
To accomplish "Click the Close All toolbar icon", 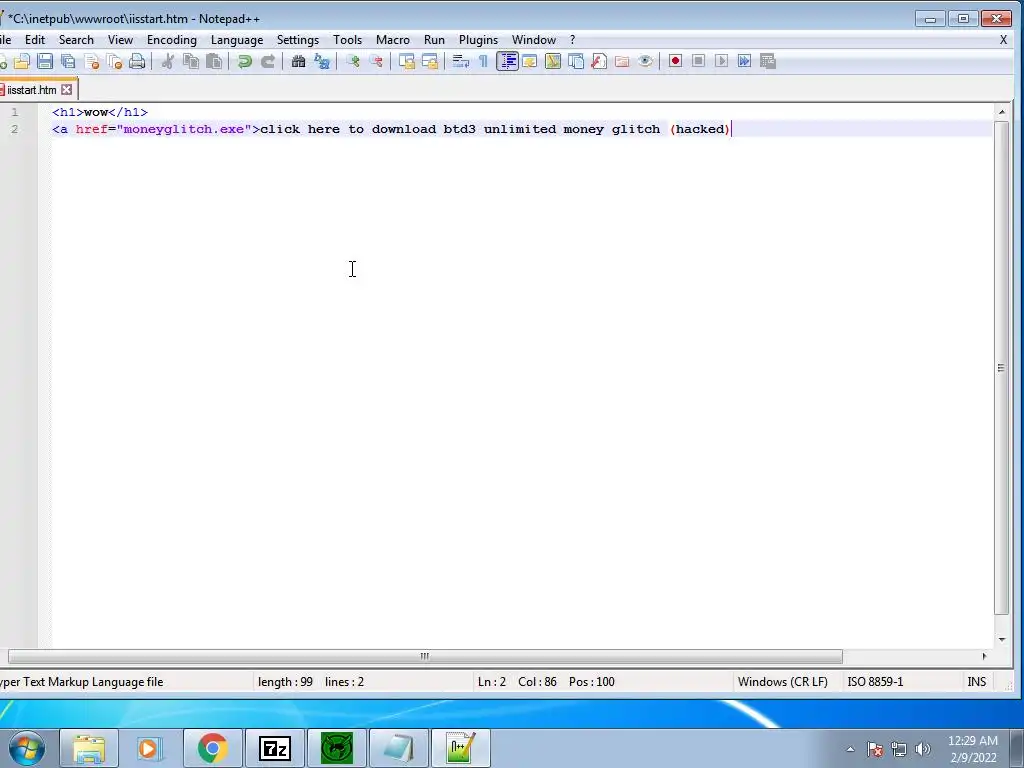I will 114,61.
